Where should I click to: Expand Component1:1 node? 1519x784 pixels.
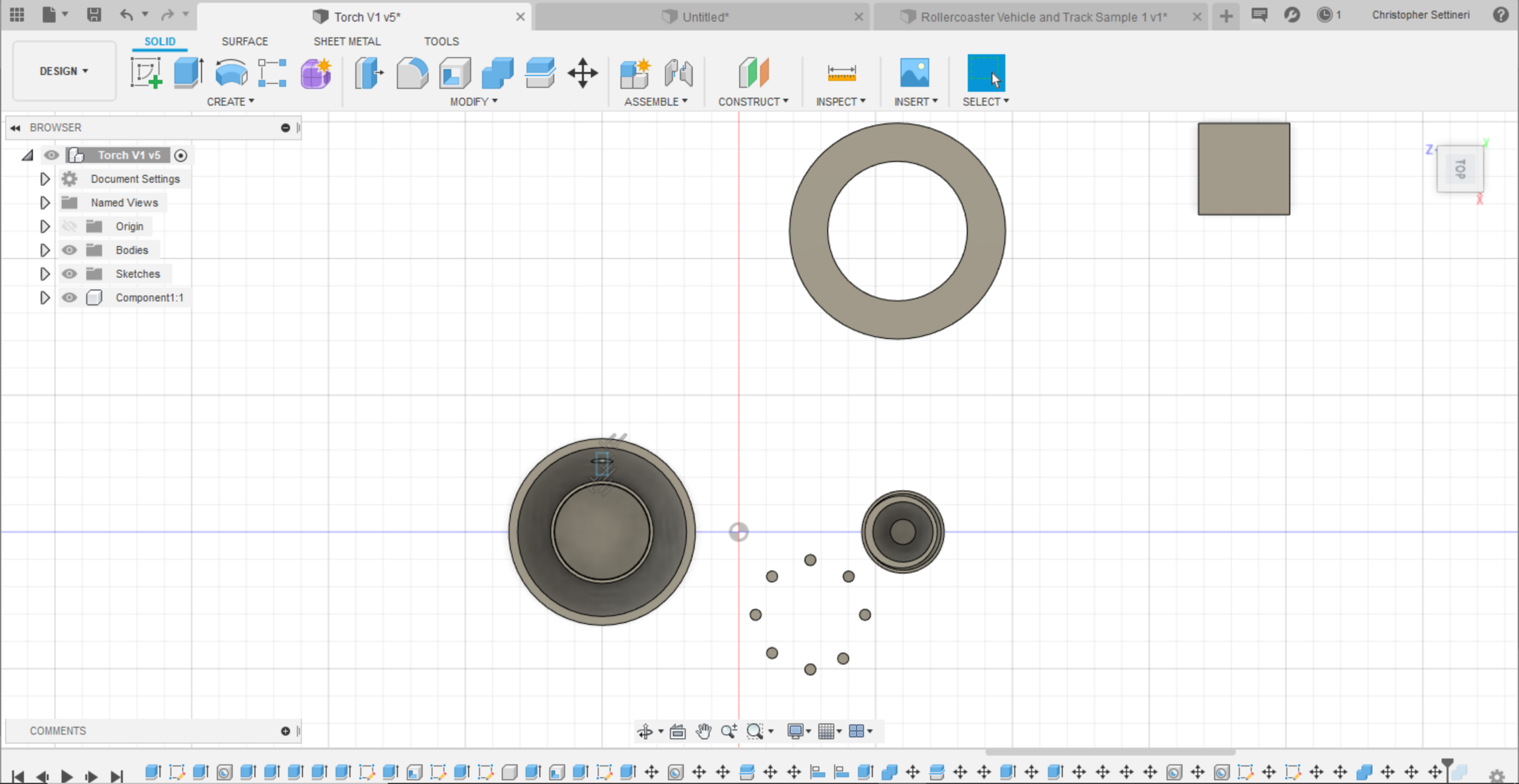44,298
